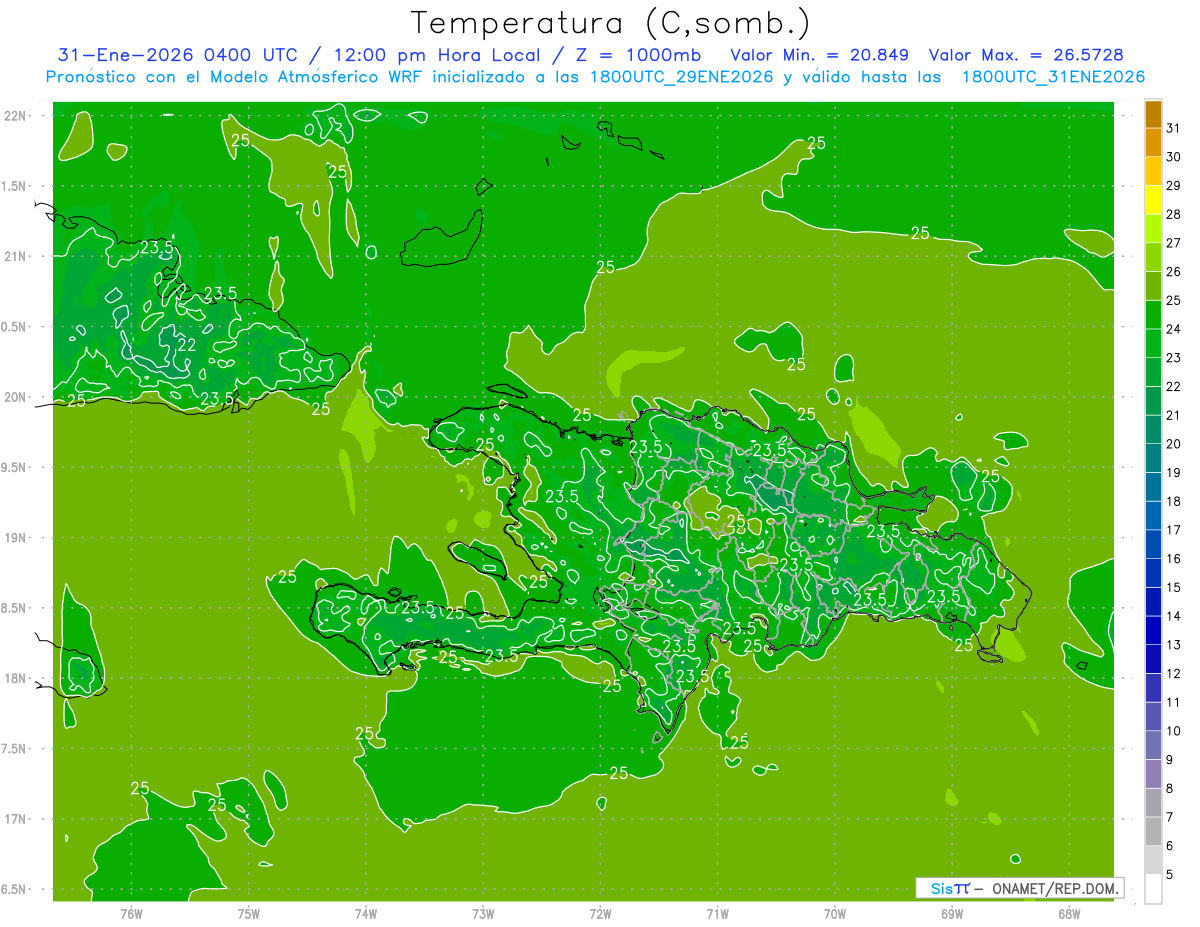Click the '70W' longitude axis label
Viewport: 1200px width, 927px height.
click(x=835, y=913)
